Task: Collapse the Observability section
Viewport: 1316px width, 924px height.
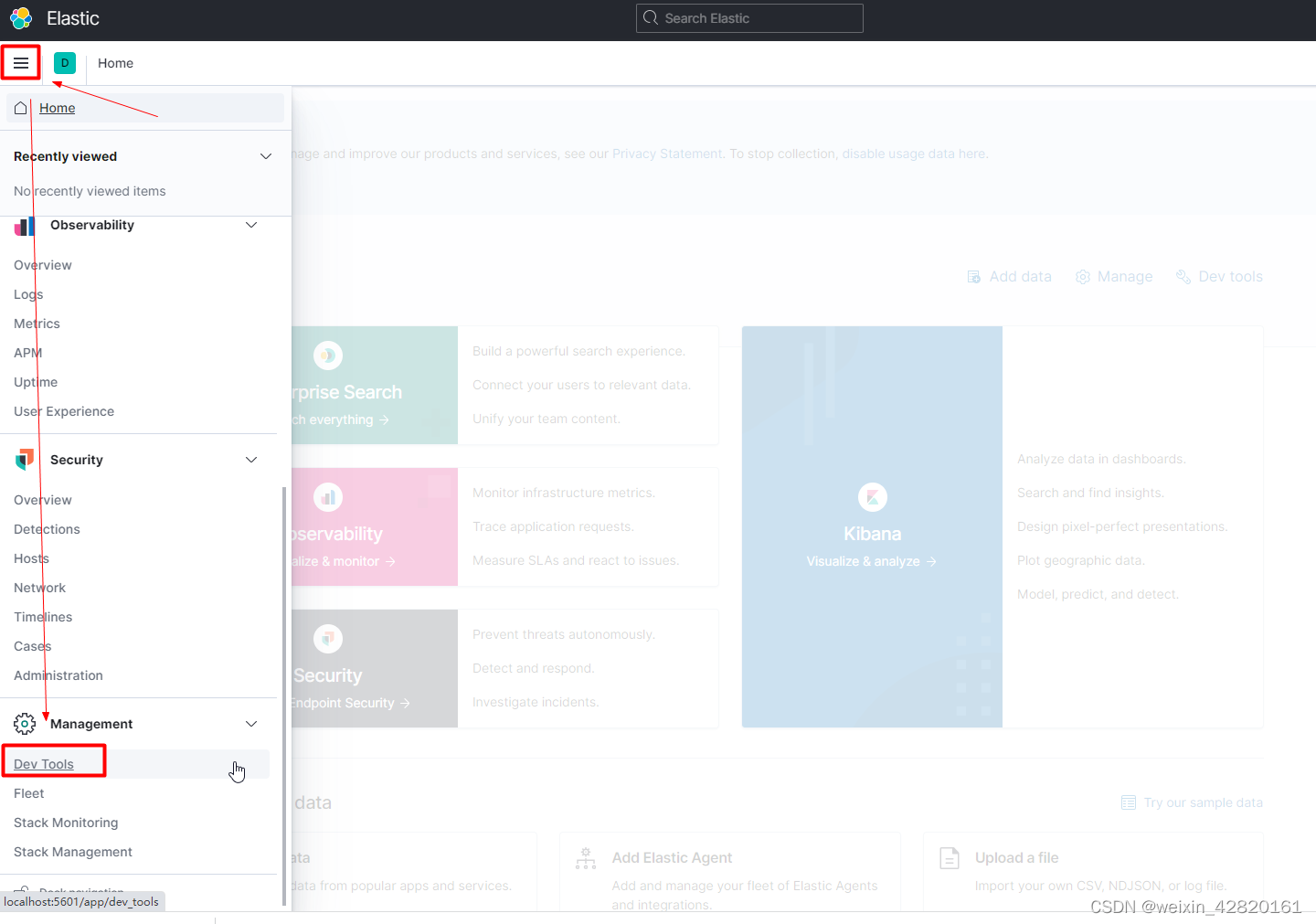Action: tap(251, 225)
